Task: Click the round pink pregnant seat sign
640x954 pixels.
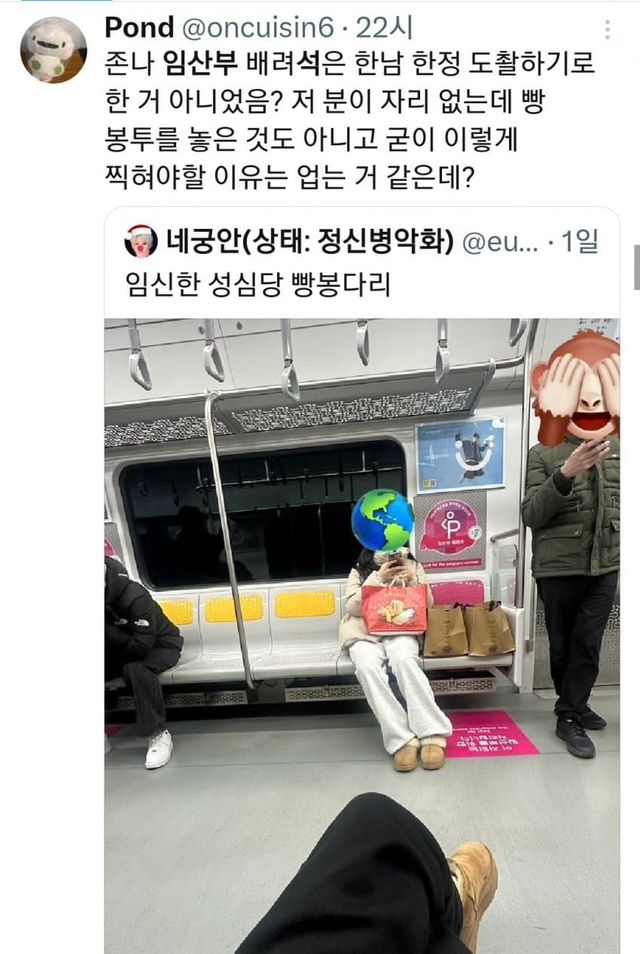Action: (450, 527)
